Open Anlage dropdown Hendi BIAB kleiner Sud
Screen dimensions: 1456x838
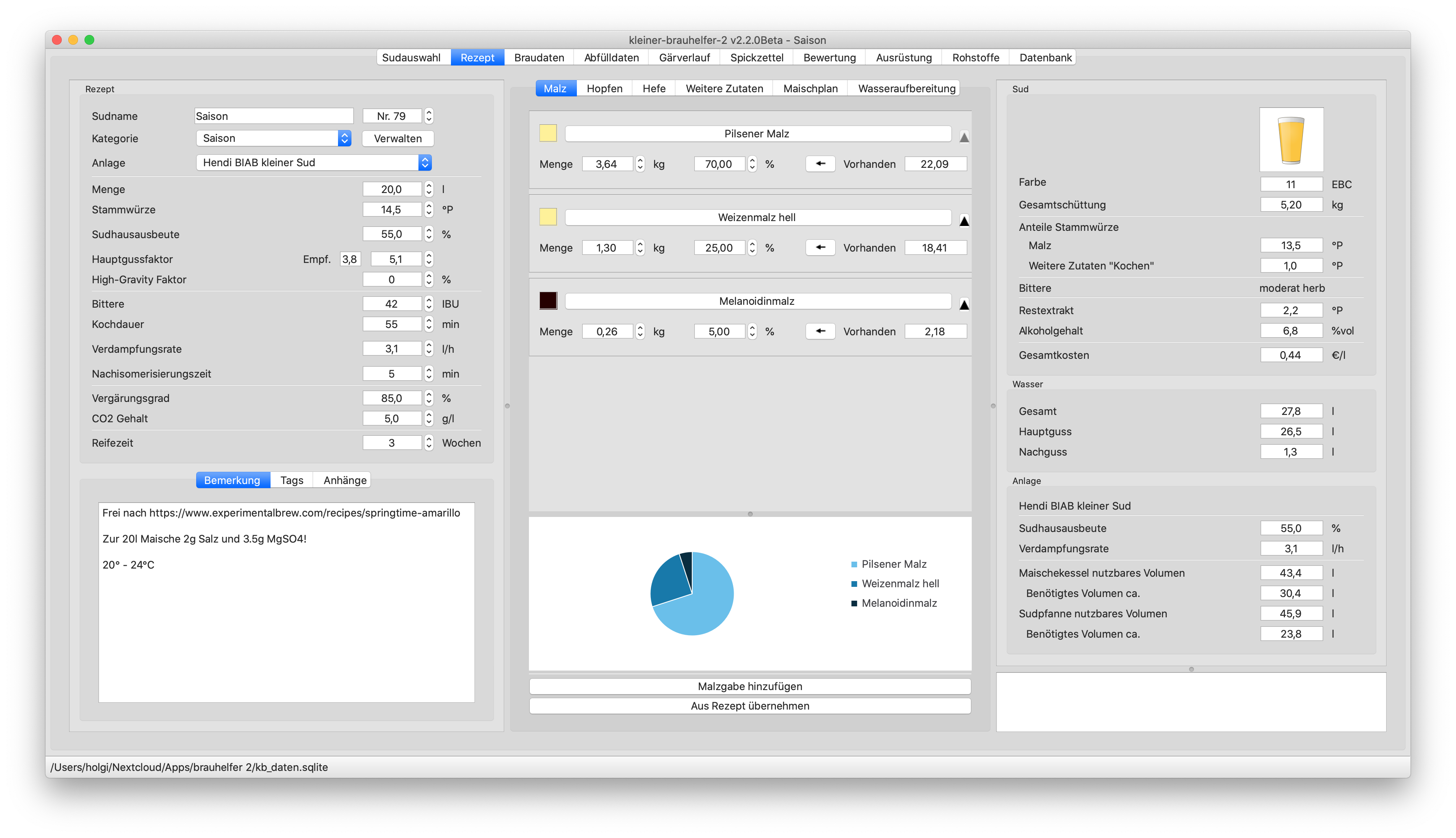tap(314, 163)
